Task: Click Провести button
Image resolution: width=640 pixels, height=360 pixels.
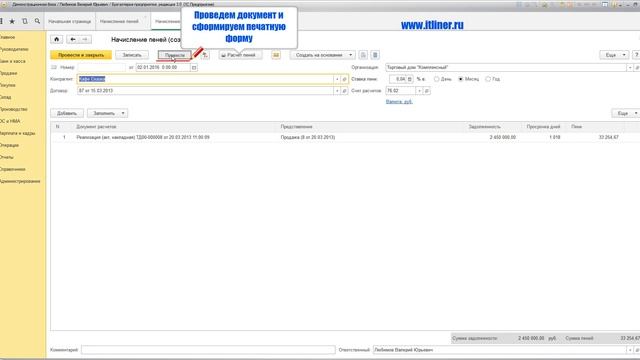Action: click(175, 55)
